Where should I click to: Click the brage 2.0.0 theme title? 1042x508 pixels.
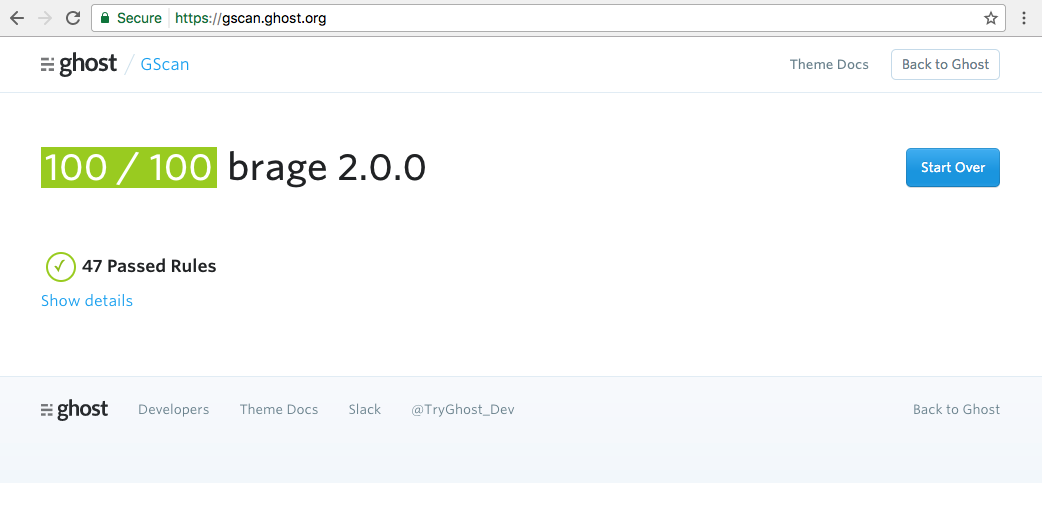(326, 168)
